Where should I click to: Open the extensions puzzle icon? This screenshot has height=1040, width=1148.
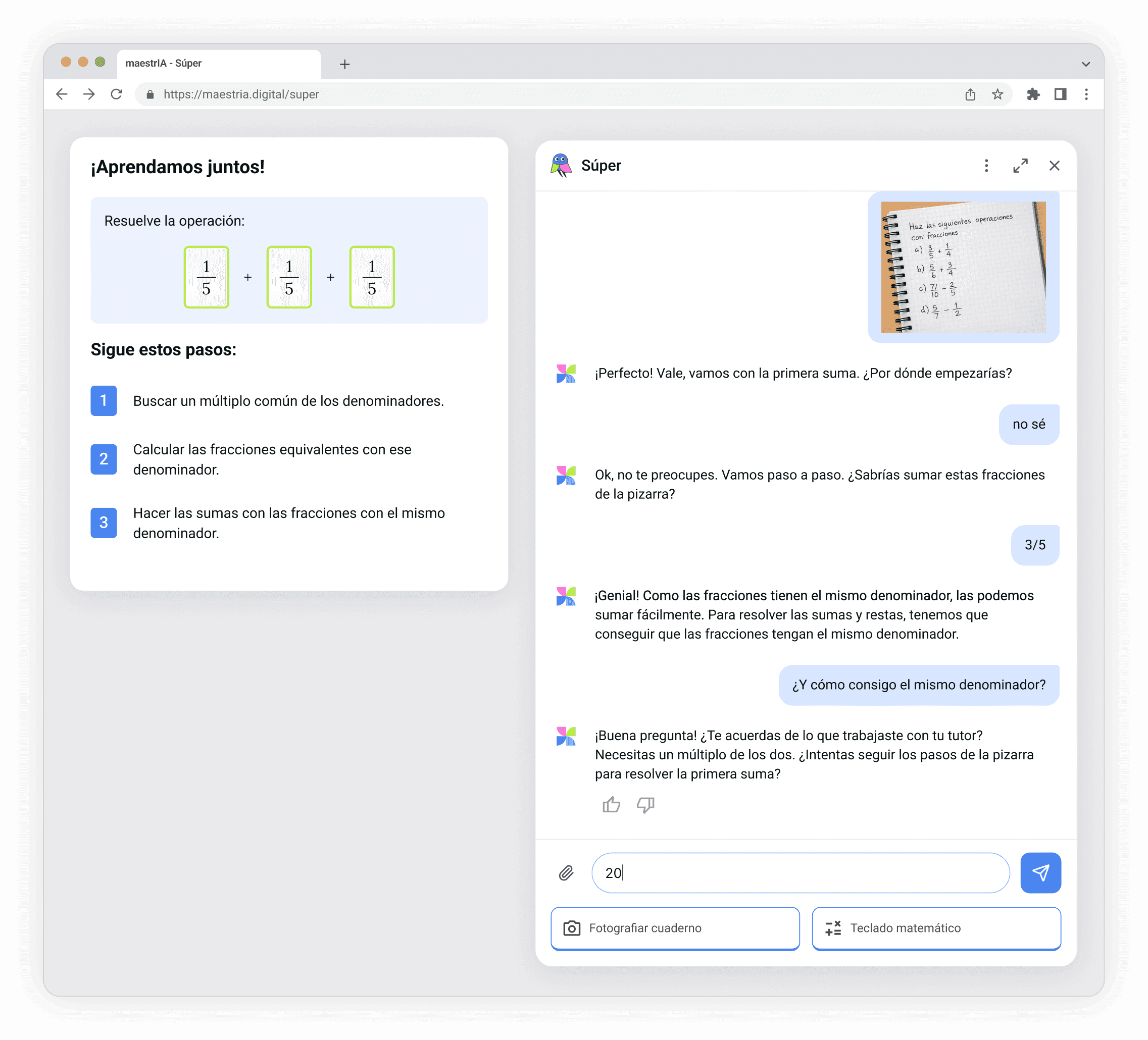pos(1033,94)
